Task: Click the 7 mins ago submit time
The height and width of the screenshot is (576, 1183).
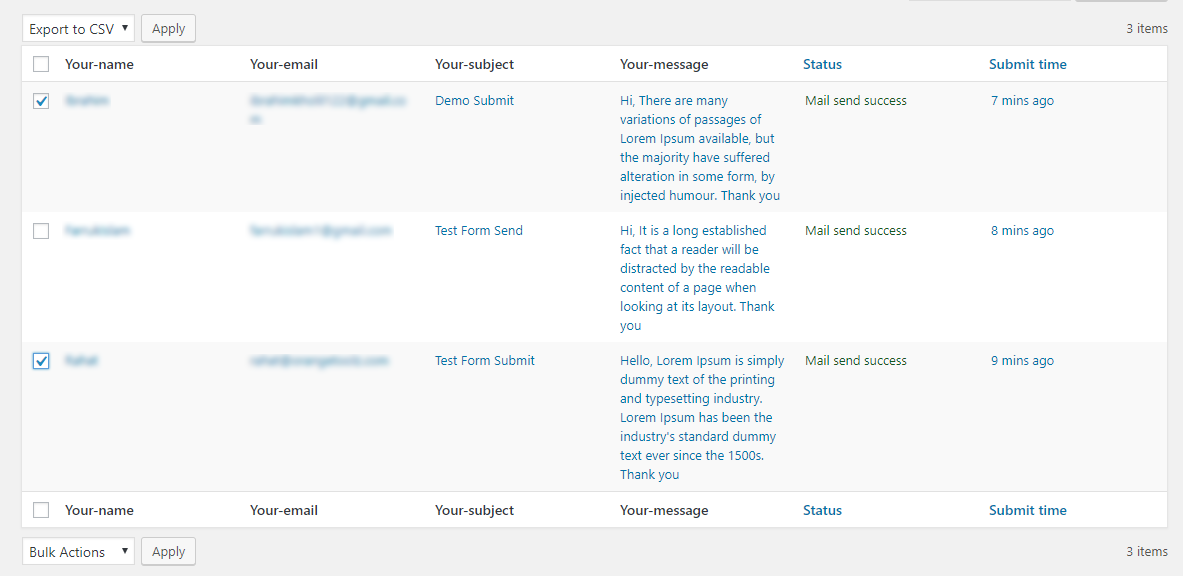Action: coord(1022,100)
